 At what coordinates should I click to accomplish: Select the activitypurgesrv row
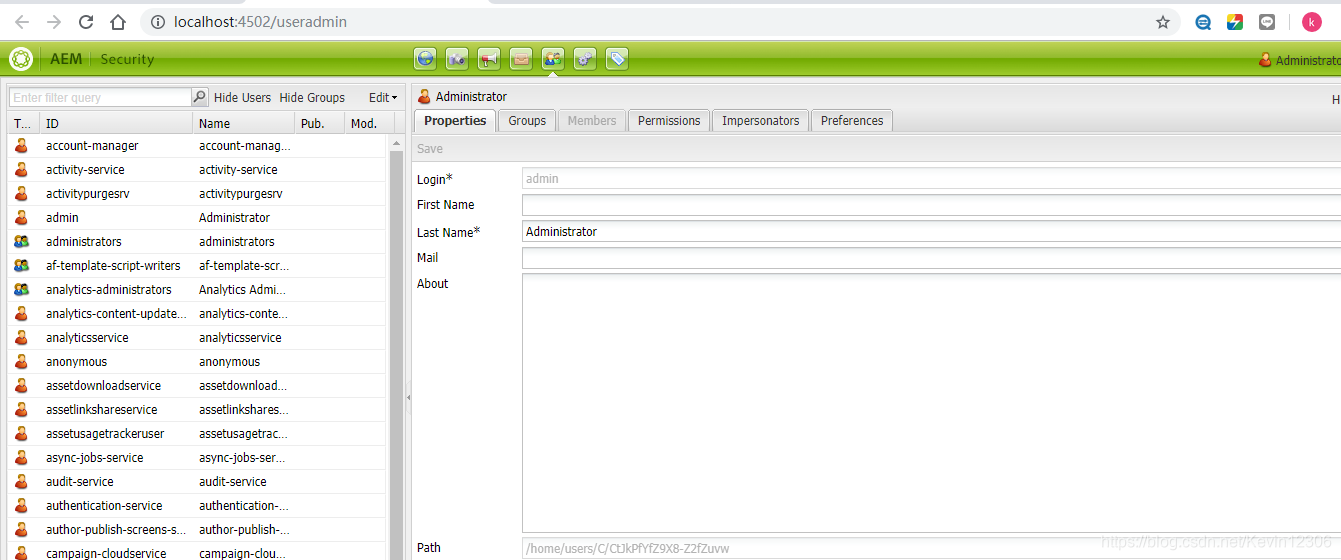tap(196, 194)
